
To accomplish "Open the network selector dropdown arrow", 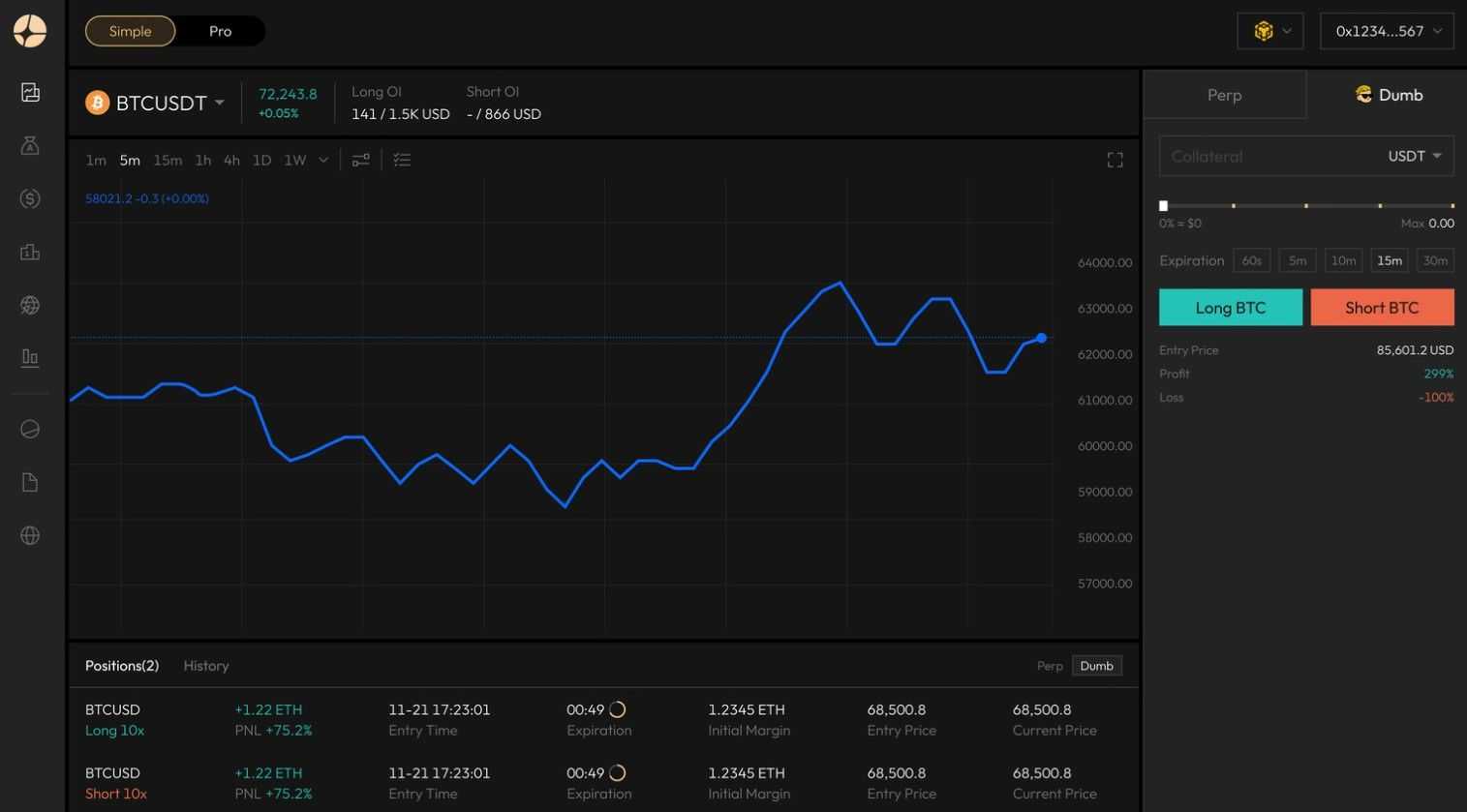I will [x=1287, y=31].
